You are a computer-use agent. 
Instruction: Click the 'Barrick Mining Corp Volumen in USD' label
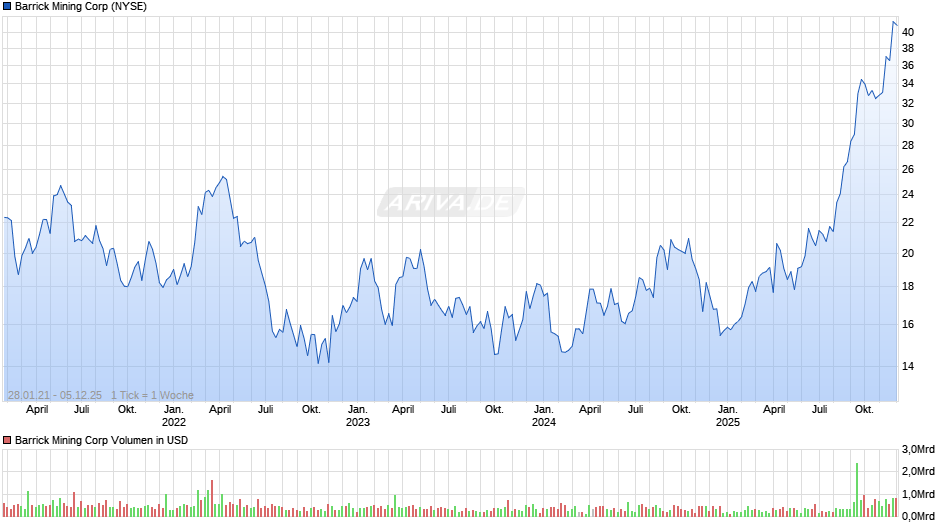101,440
